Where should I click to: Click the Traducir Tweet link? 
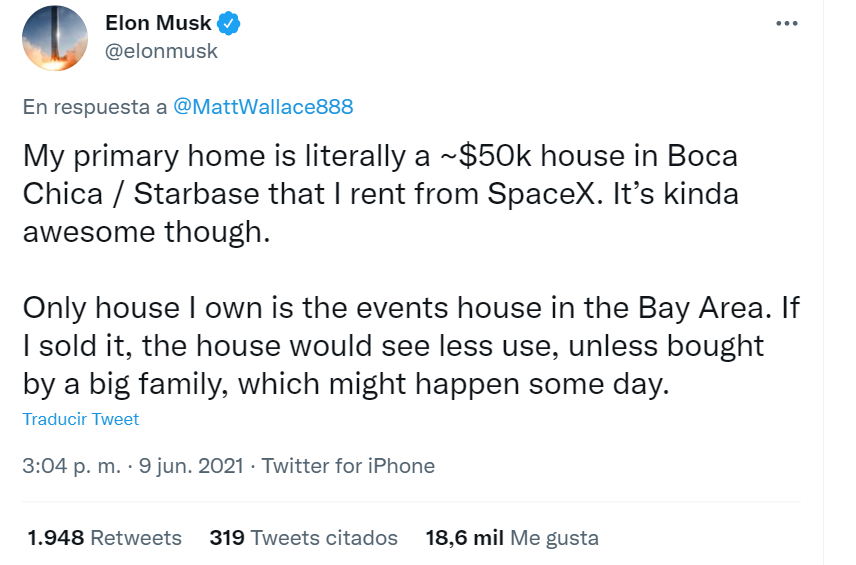pyautogui.click(x=81, y=419)
